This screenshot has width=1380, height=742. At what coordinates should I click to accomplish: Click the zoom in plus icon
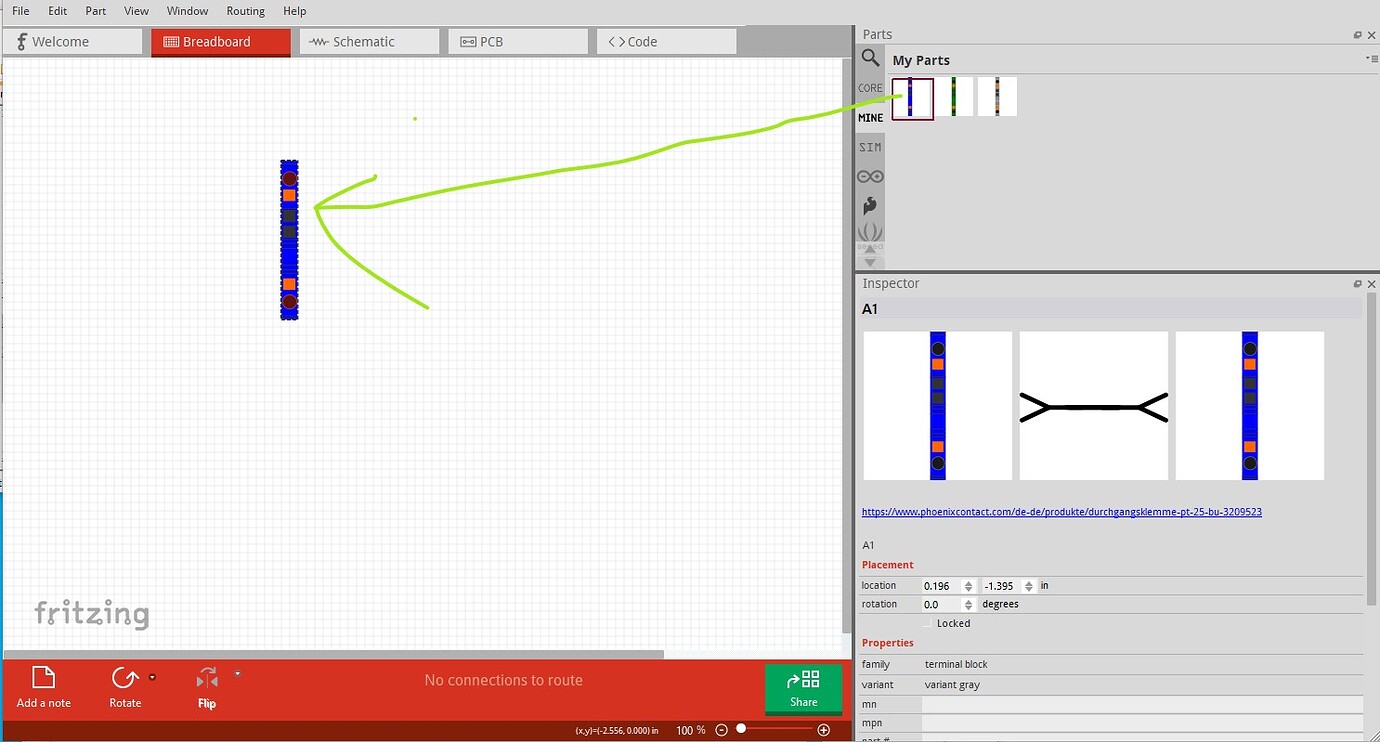pyautogui.click(x=824, y=730)
